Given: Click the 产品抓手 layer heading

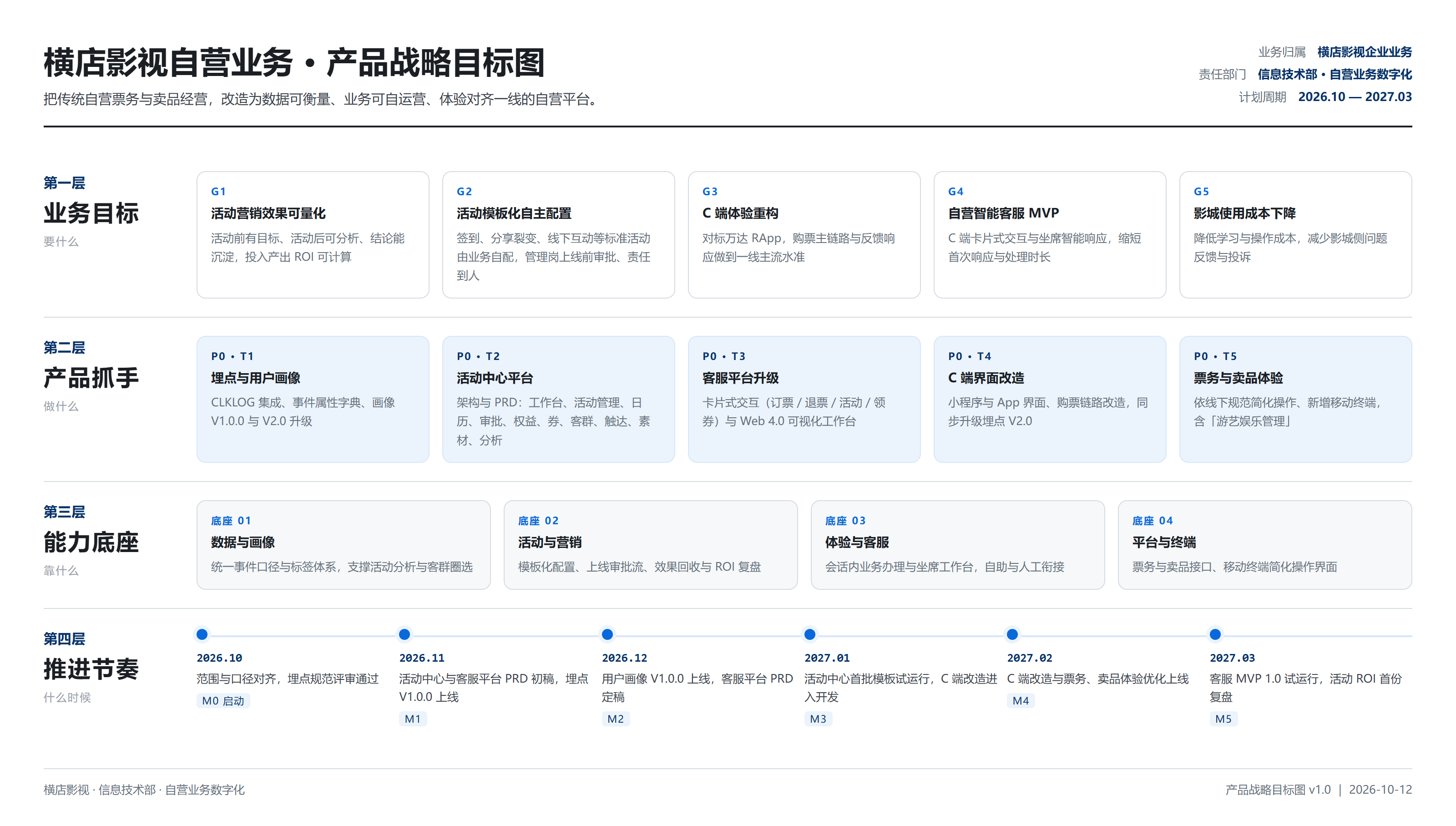Looking at the screenshot, I should 91,378.
